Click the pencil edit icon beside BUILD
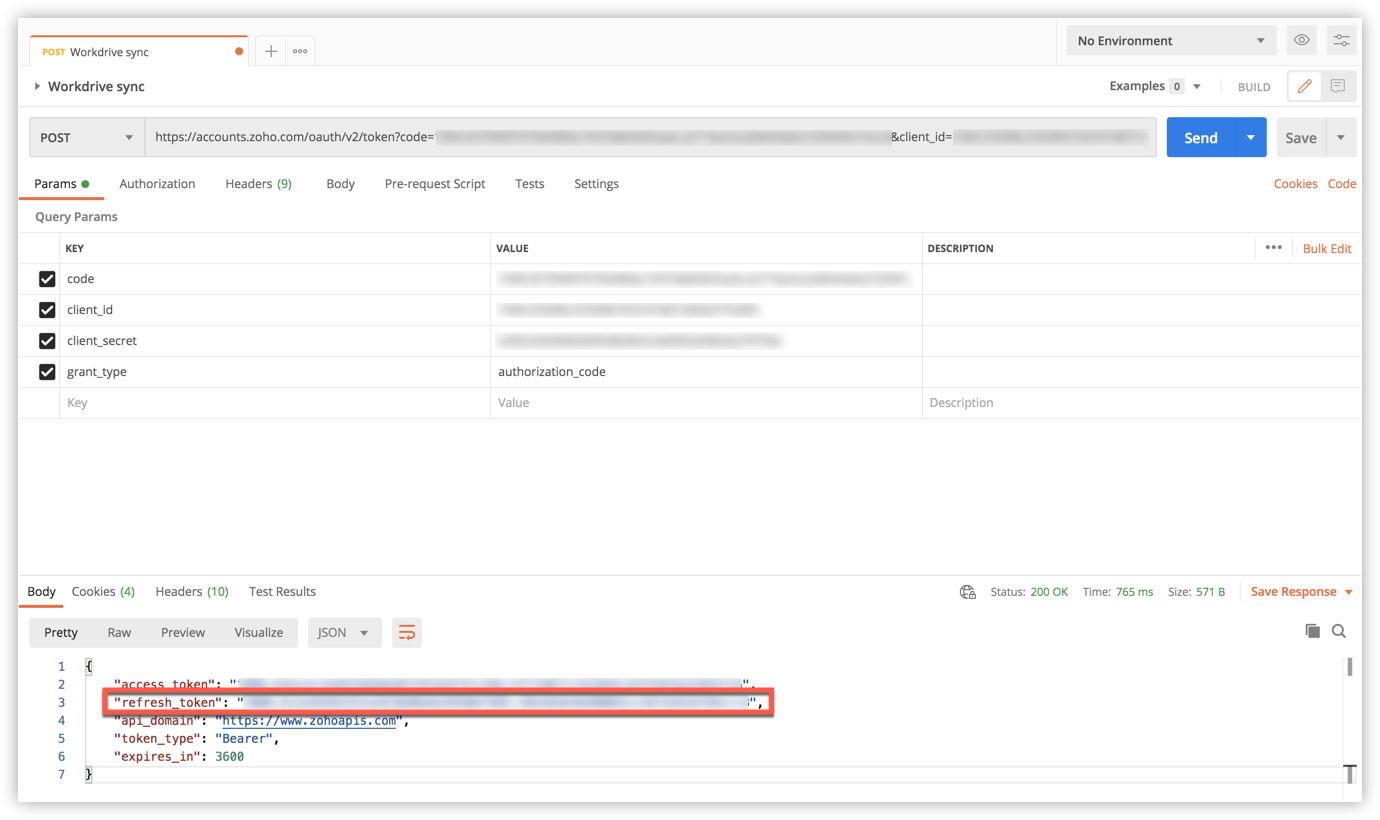This screenshot has width=1380, height=820. click(1304, 87)
